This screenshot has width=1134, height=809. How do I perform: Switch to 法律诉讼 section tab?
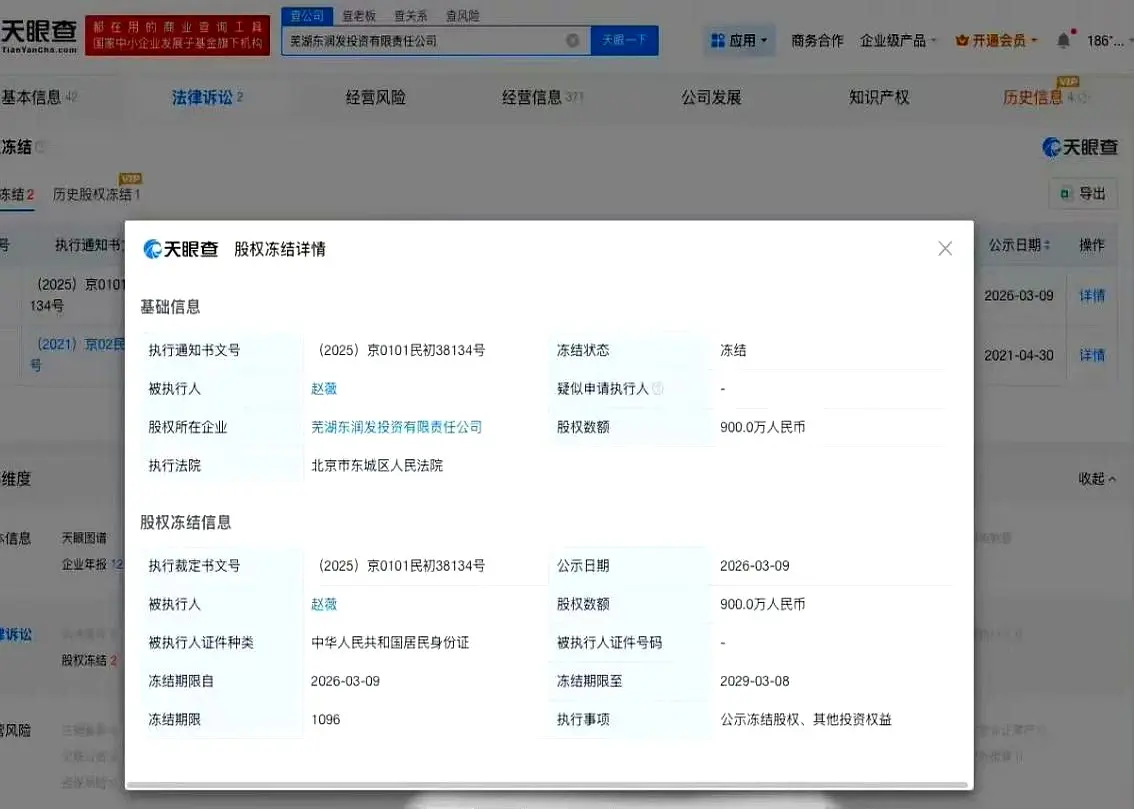click(x=208, y=97)
